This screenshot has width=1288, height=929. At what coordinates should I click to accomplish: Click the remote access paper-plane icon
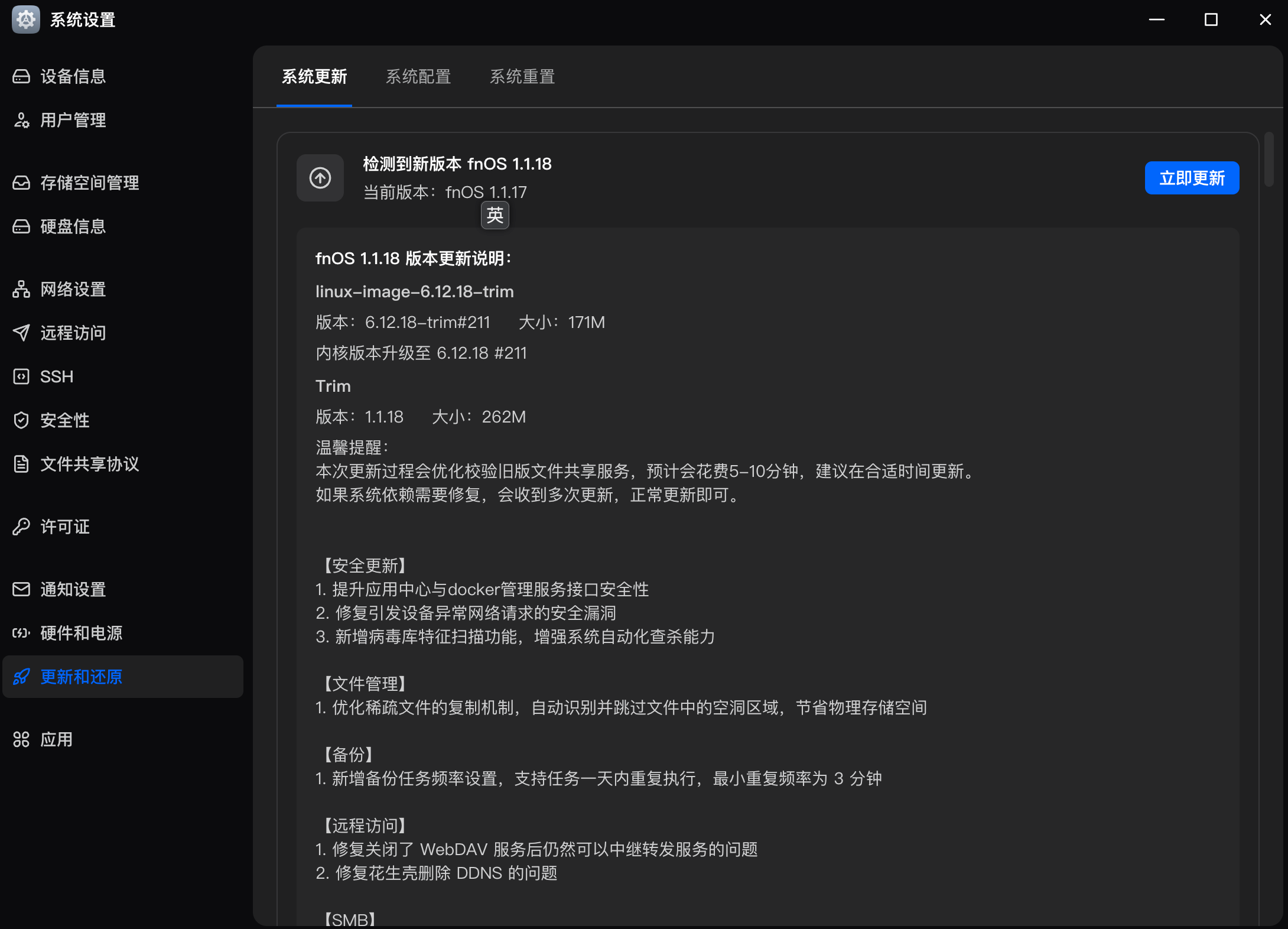pos(21,333)
